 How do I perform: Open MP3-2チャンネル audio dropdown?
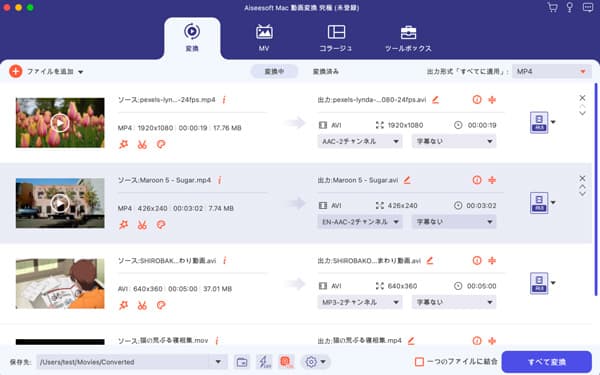(x=360, y=302)
